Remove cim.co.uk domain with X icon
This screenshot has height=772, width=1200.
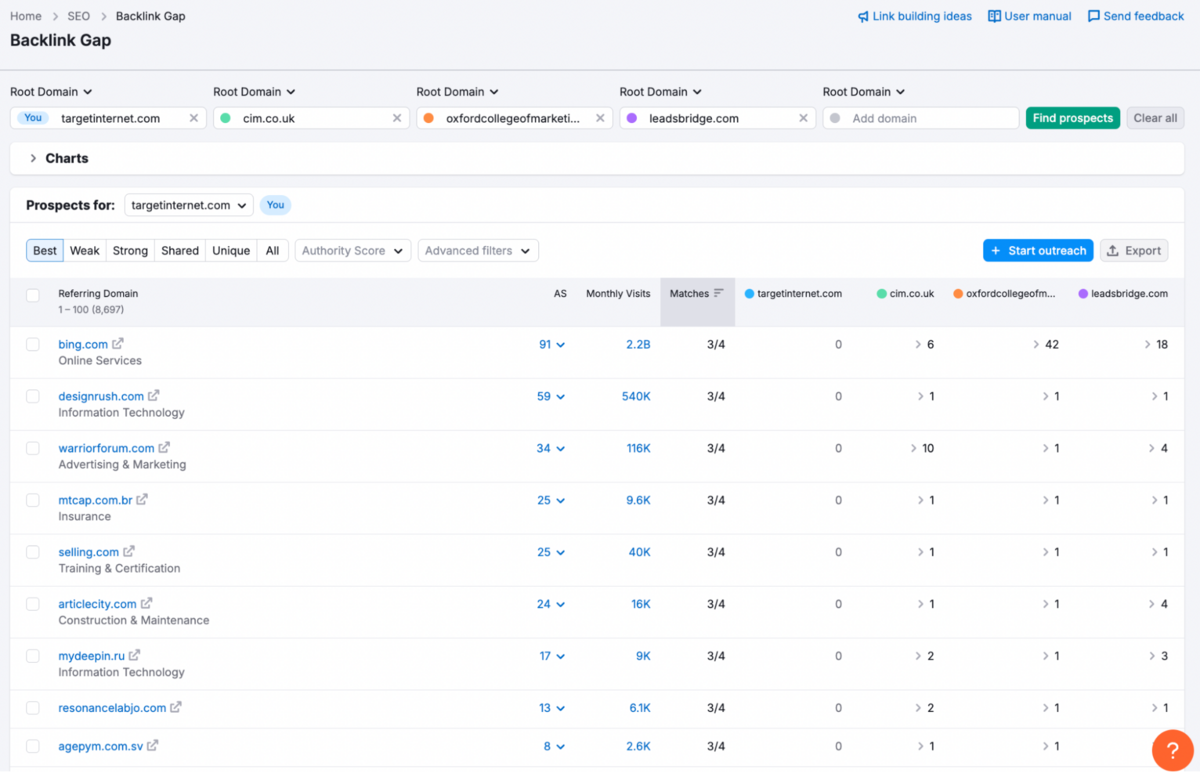click(397, 118)
